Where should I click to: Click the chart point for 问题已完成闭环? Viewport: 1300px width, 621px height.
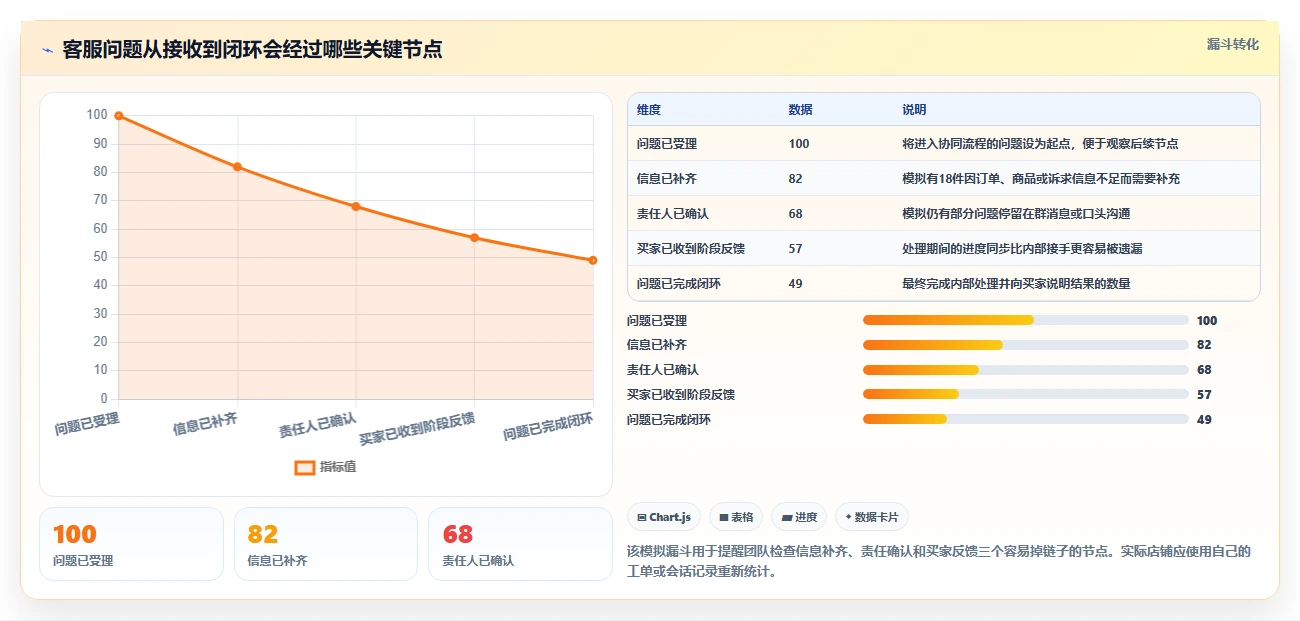tap(593, 260)
